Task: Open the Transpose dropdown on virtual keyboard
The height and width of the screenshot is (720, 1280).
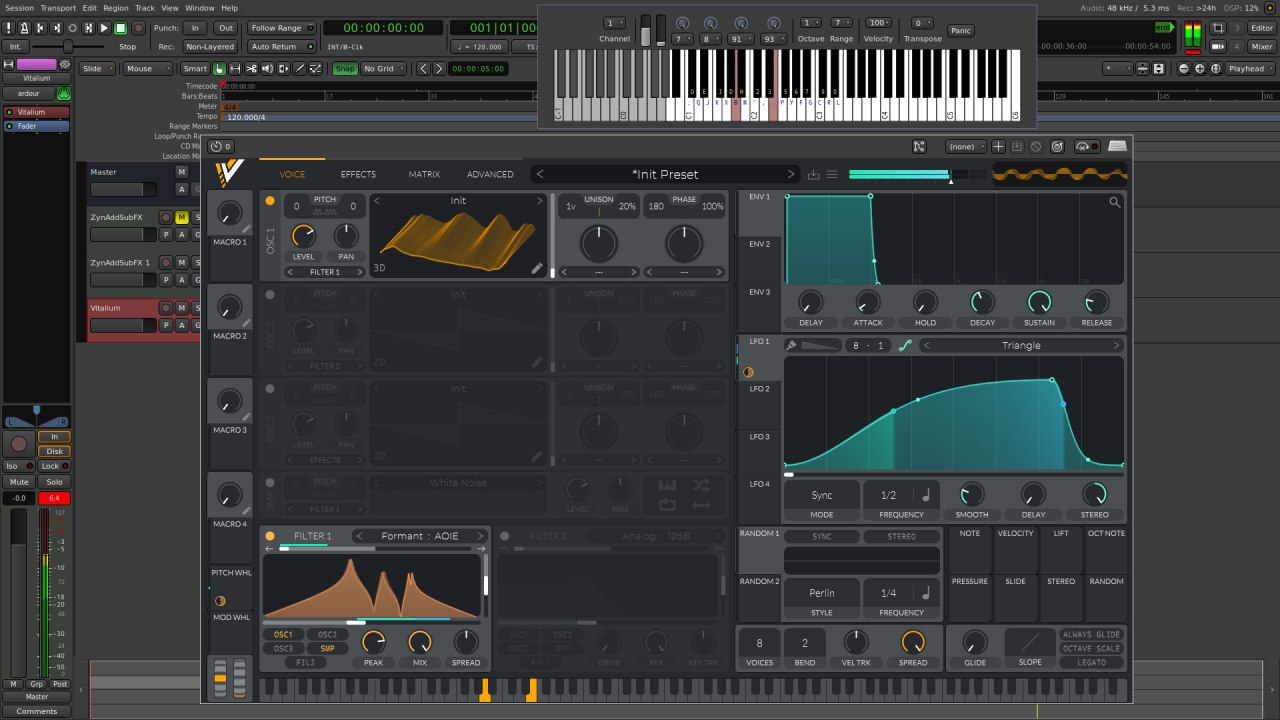Action: coord(922,23)
